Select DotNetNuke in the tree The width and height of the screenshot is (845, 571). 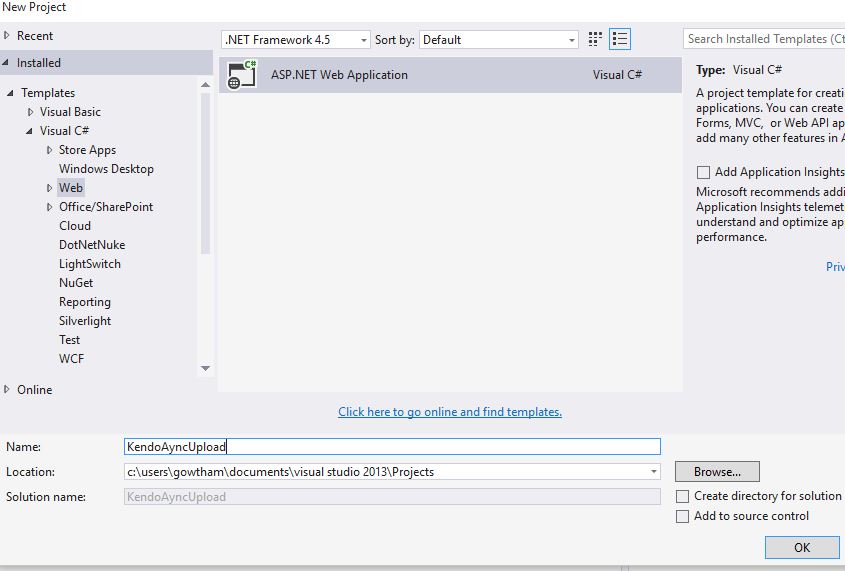(92, 245)
